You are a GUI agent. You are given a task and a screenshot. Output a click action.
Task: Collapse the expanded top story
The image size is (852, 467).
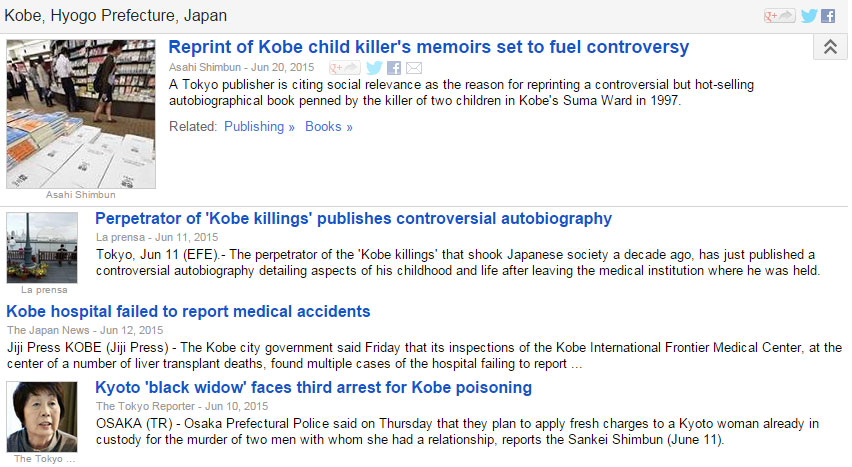(830, 47)
